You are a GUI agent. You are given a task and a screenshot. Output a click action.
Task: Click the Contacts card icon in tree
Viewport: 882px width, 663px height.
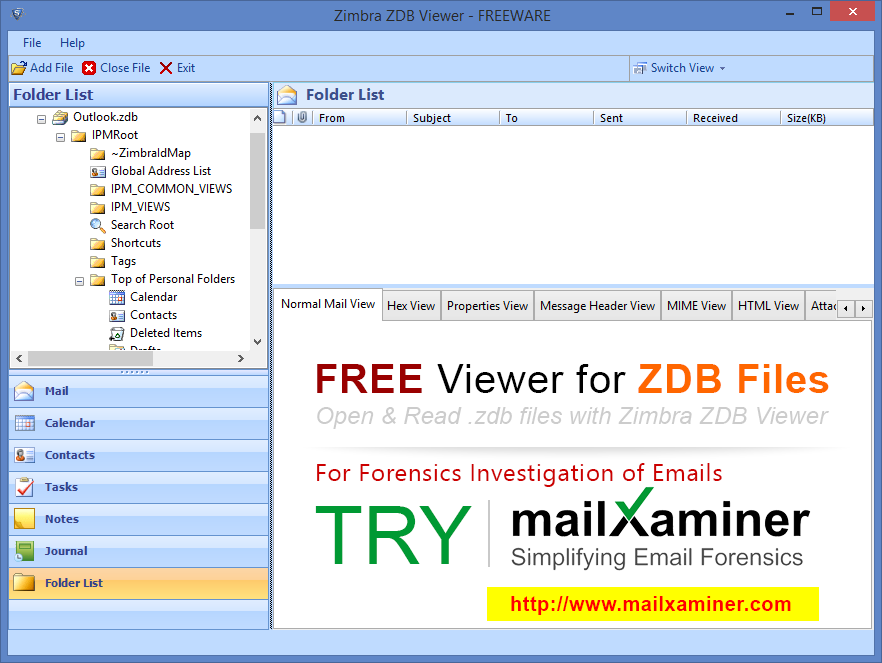(x=117, y=315)
